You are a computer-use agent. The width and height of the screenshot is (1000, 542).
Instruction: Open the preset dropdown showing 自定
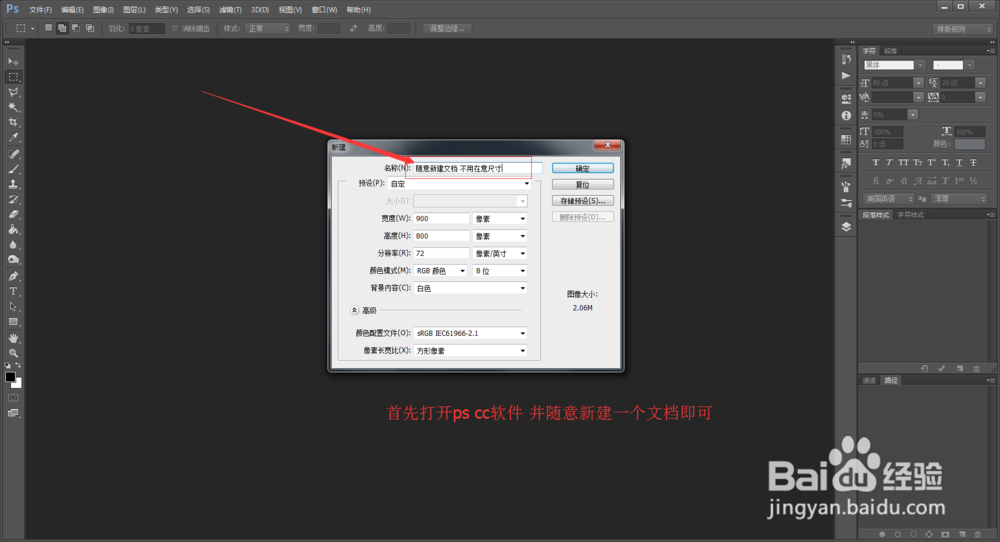[x=459, y=184]
